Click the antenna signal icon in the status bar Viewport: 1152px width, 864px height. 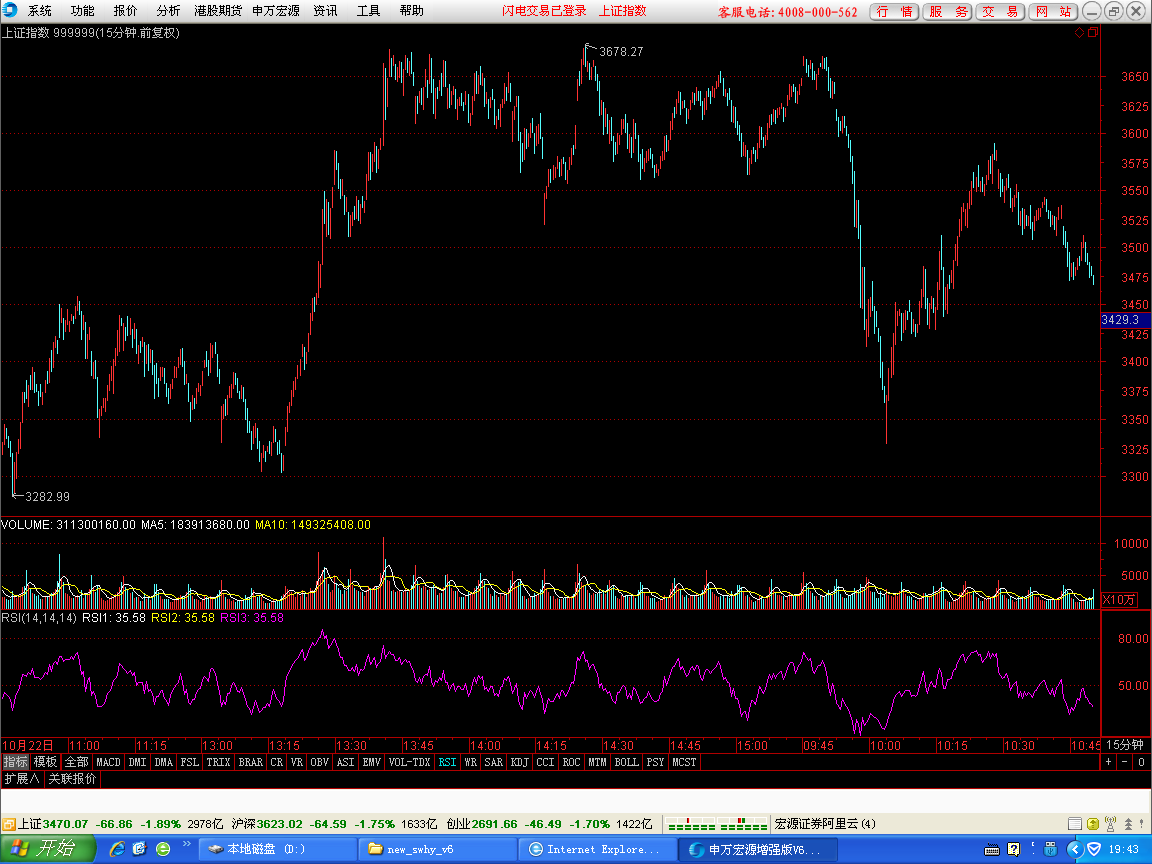tap(1110, 824)
